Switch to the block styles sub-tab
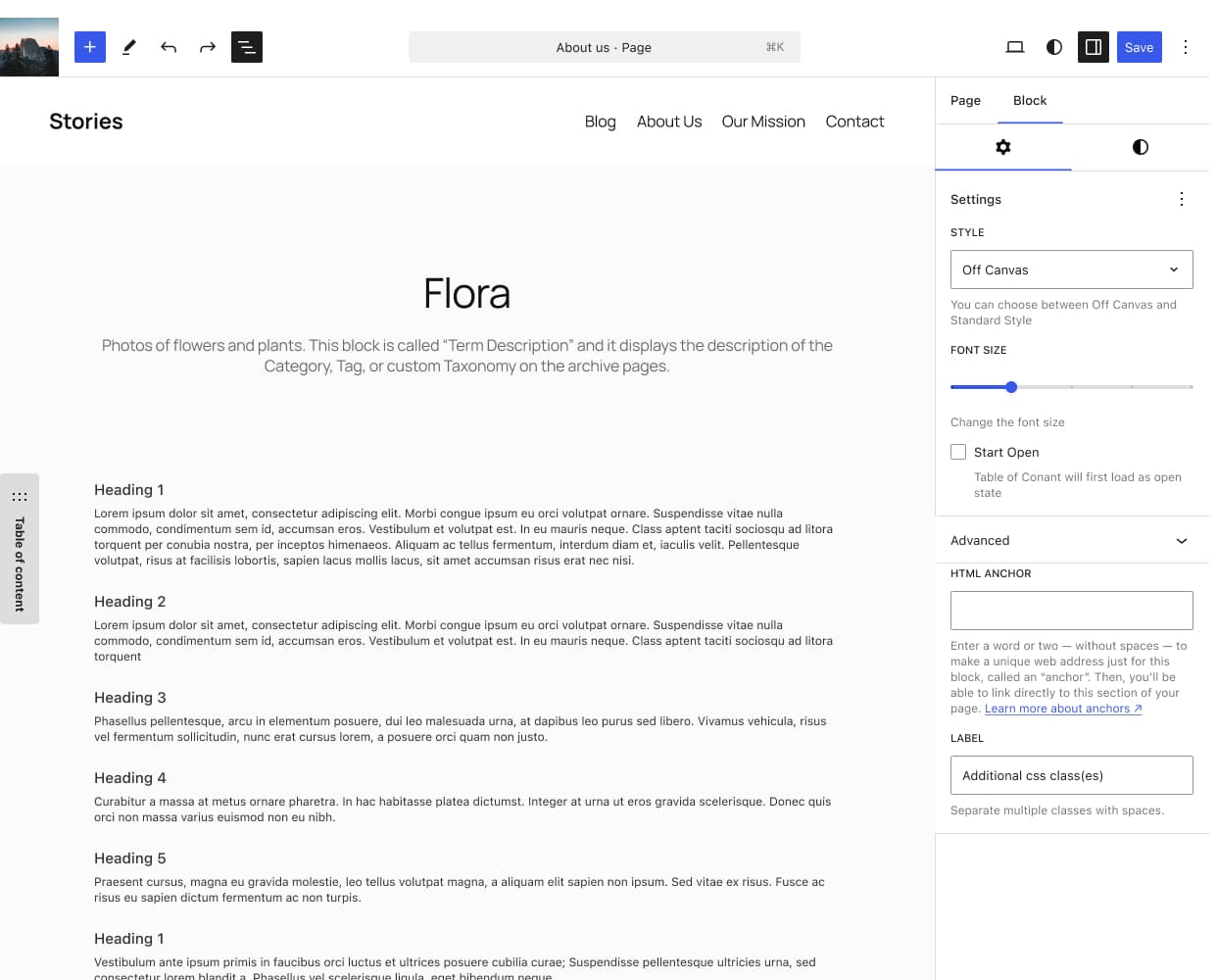Screen dimensions: 1217x980 click(1140, 147)
